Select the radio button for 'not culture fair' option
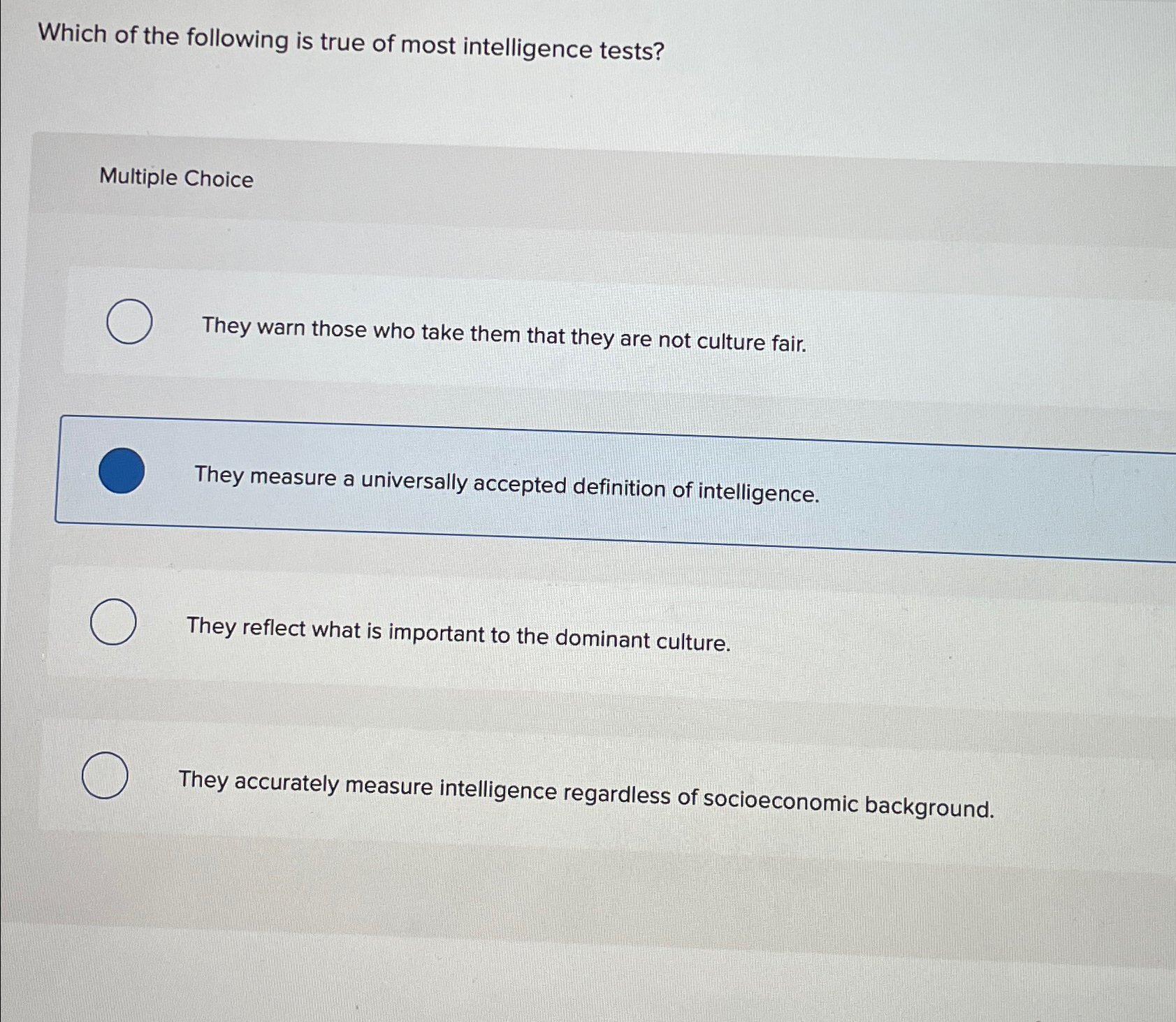 click(130, 321)
